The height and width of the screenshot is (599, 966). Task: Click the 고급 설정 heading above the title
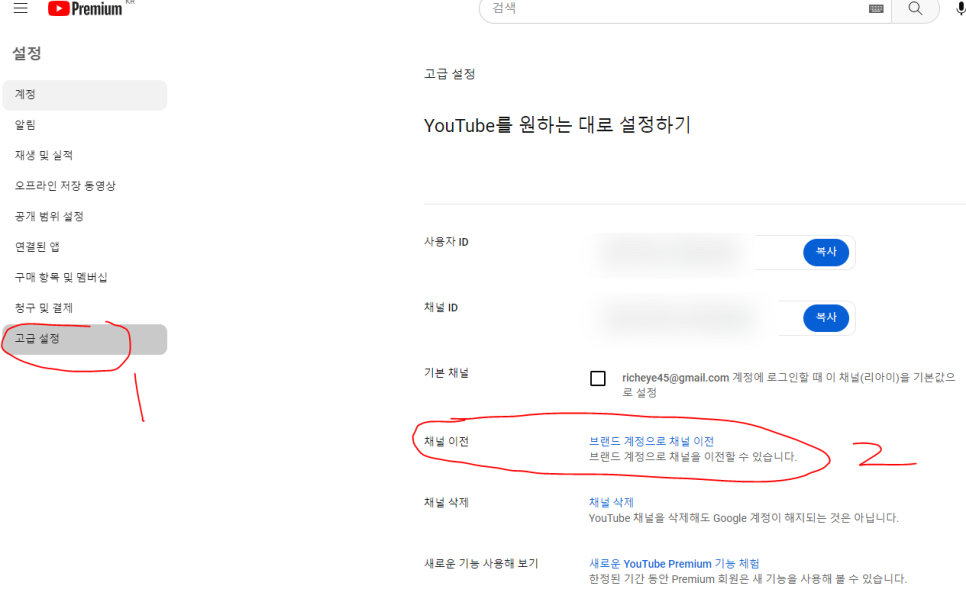pyautogui.click(x=449, y=75)
